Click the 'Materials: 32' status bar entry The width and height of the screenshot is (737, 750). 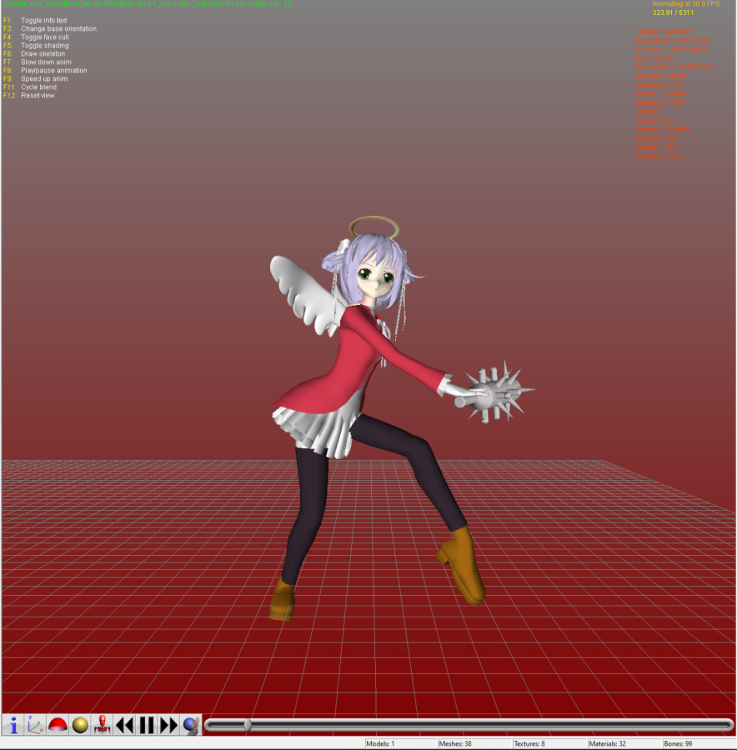[607, 744]
